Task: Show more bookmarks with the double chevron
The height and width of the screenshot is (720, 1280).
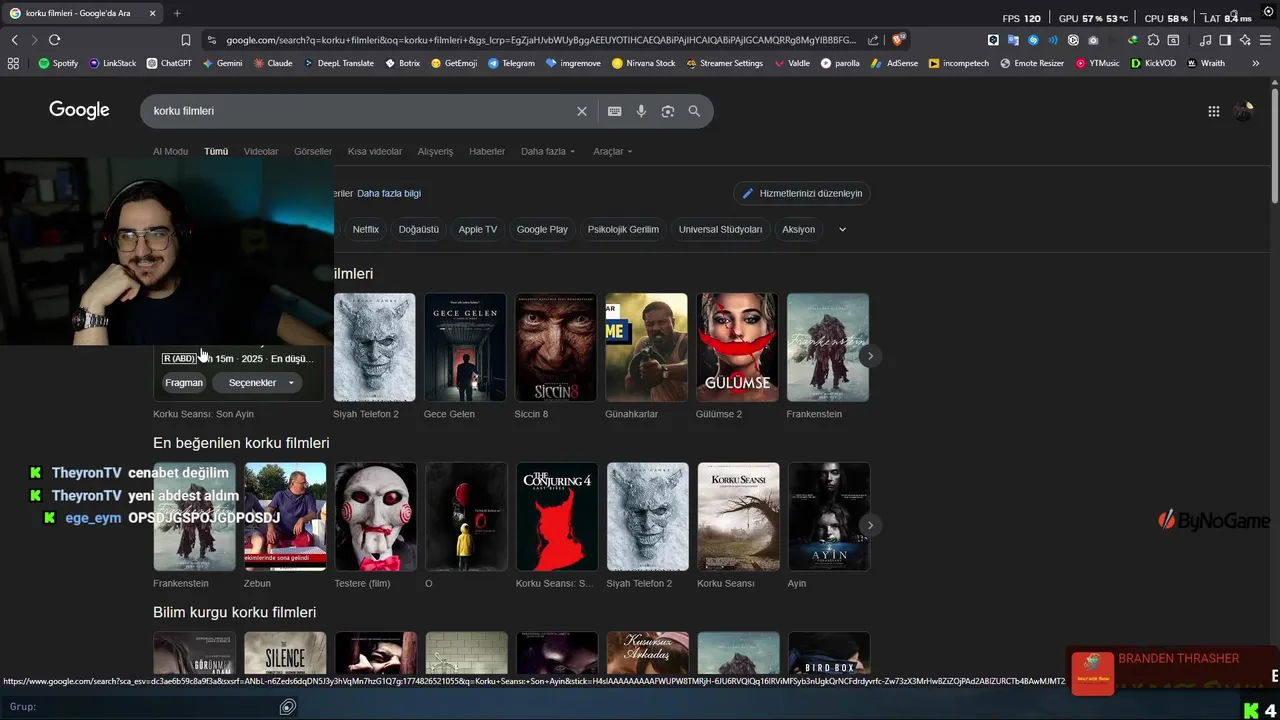Action: pyautogui.click(x=1255, y=63)
